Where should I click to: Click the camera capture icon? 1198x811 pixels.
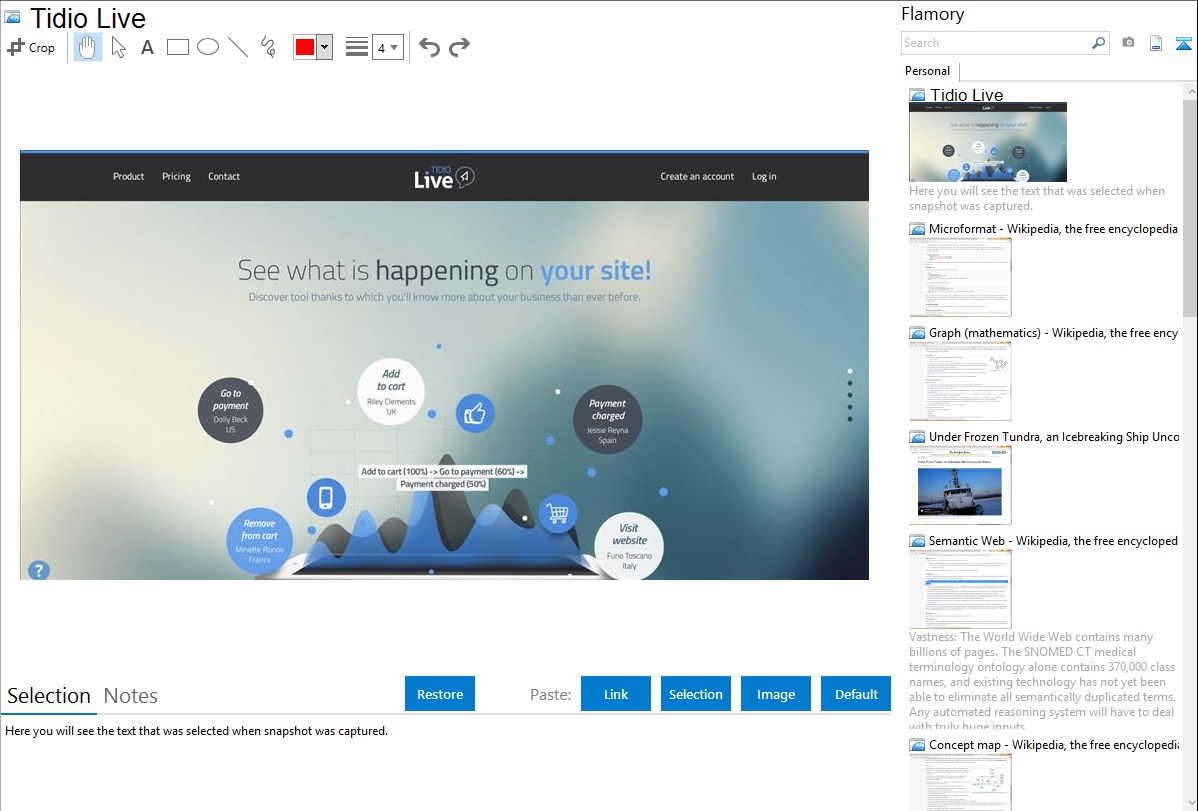pos(1128,43)
